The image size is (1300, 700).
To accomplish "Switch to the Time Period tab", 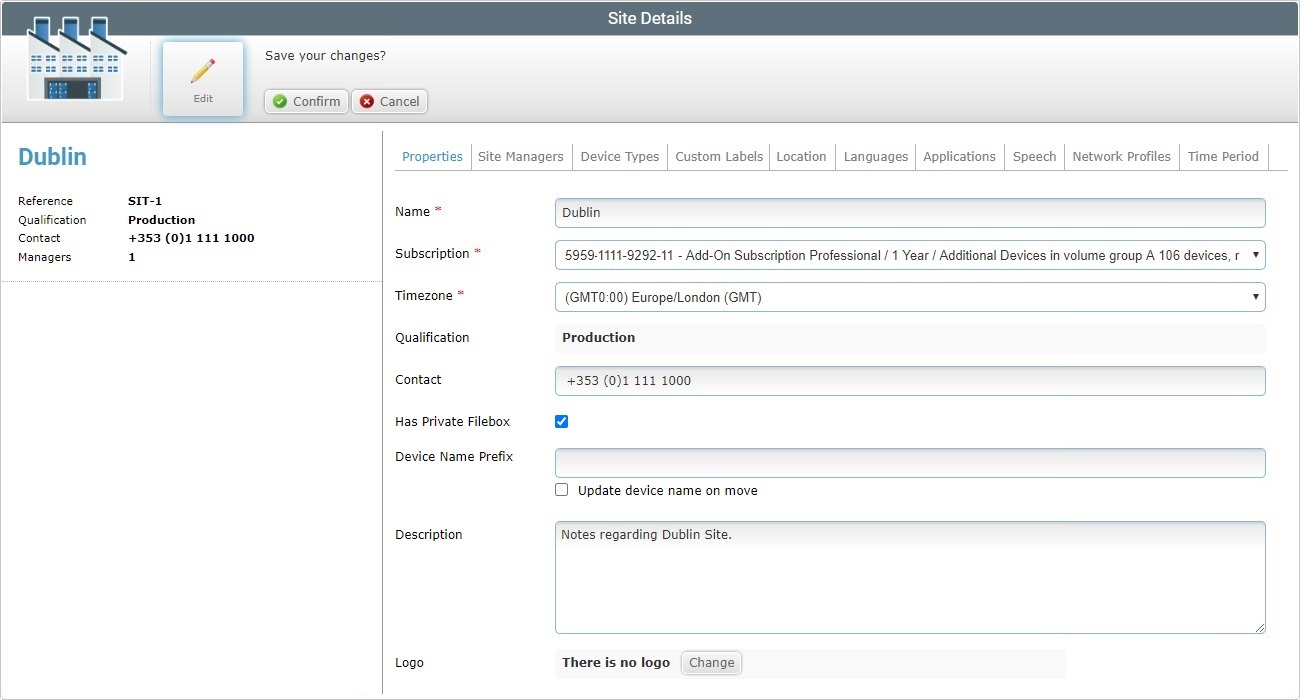I will pyautogui.click(x=1223, y=156).
